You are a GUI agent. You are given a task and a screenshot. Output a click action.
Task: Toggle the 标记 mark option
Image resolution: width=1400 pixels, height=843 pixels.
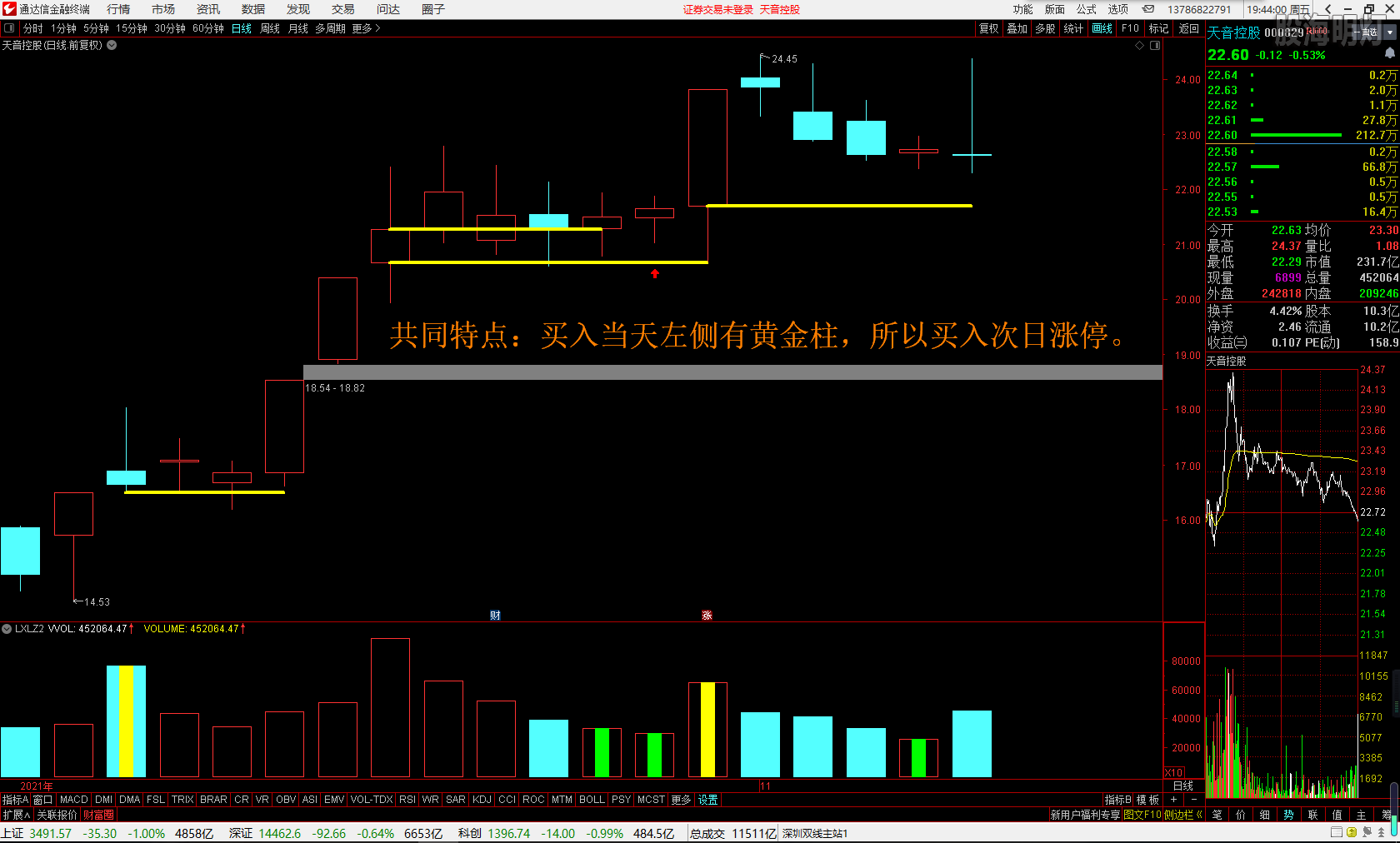coord(1159,28)
